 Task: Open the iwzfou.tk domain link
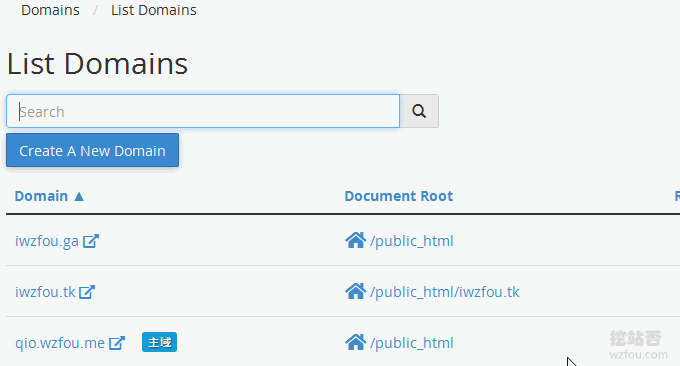coord(46,292)
